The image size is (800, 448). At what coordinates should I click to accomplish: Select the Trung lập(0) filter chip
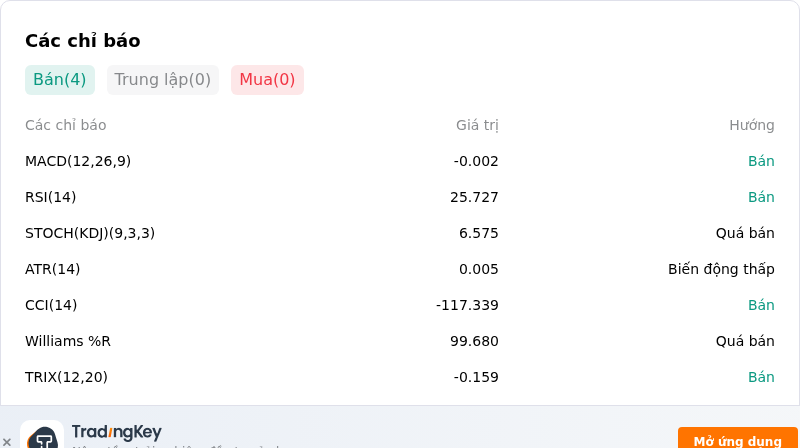click(x=163, y=80)
